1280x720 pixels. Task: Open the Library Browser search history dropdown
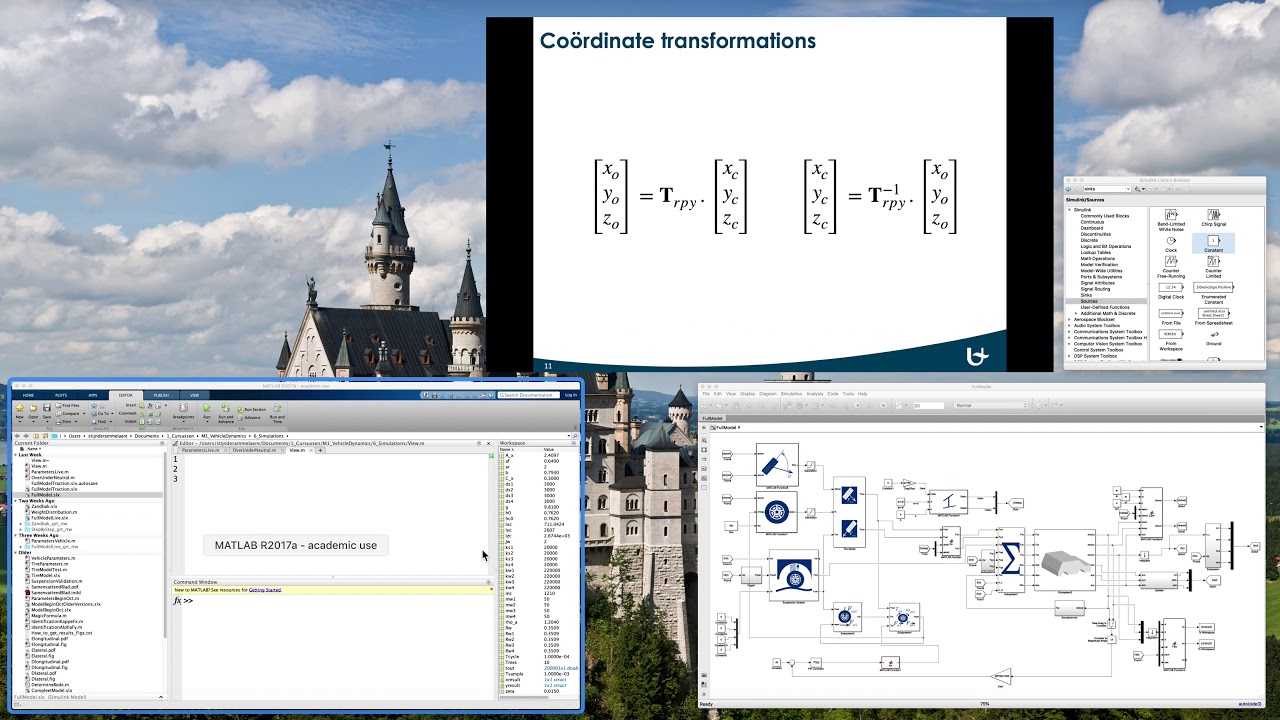coord(1128,189)
